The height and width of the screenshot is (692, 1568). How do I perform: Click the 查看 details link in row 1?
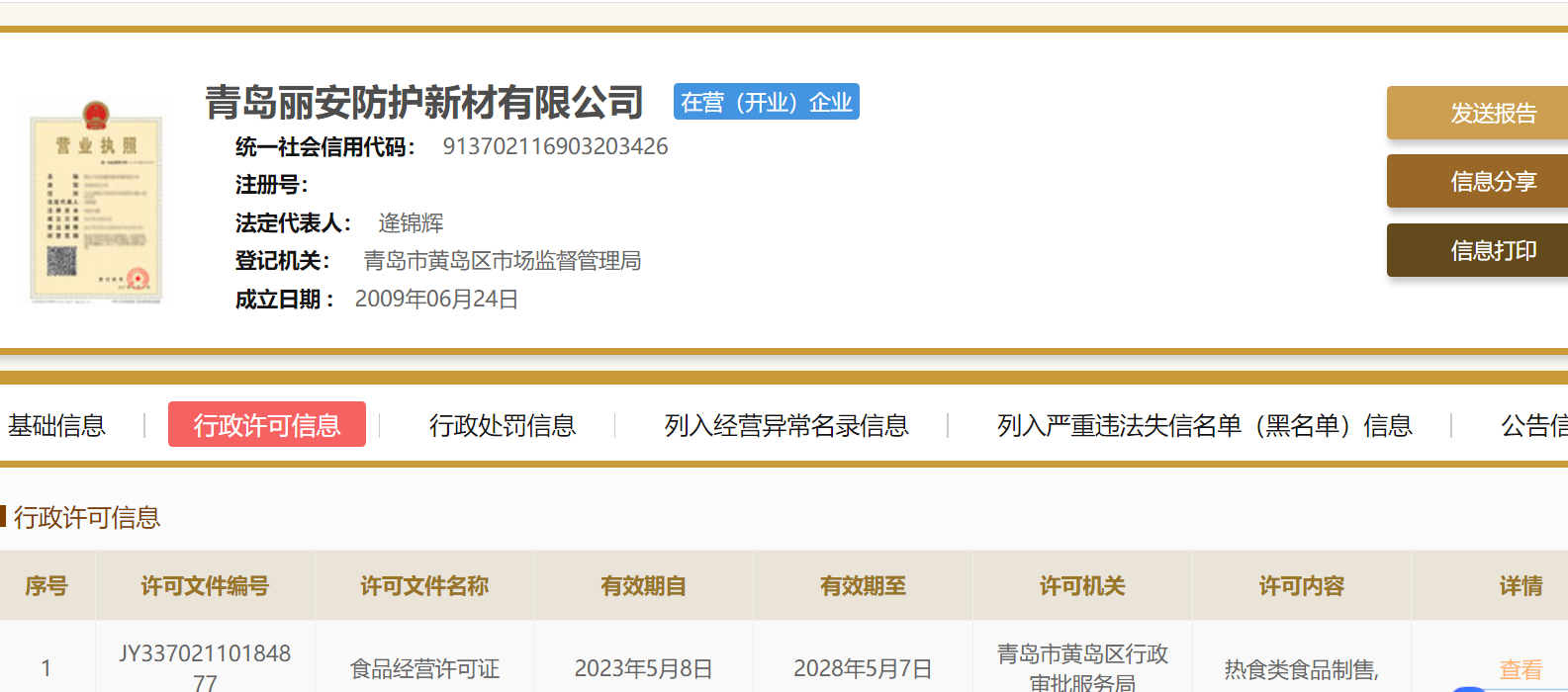(x=1521, y=669)
